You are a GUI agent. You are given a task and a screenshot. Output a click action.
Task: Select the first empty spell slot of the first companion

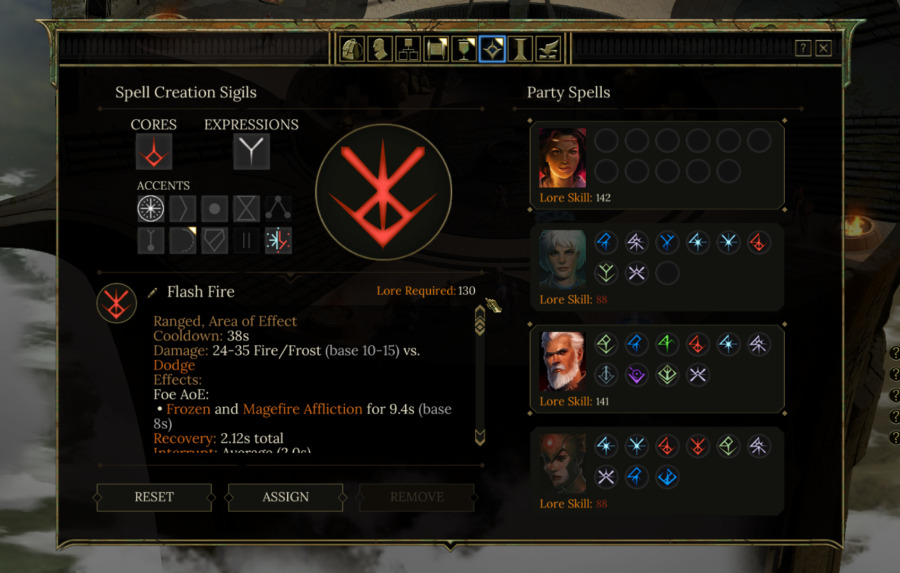coord(606,141)
